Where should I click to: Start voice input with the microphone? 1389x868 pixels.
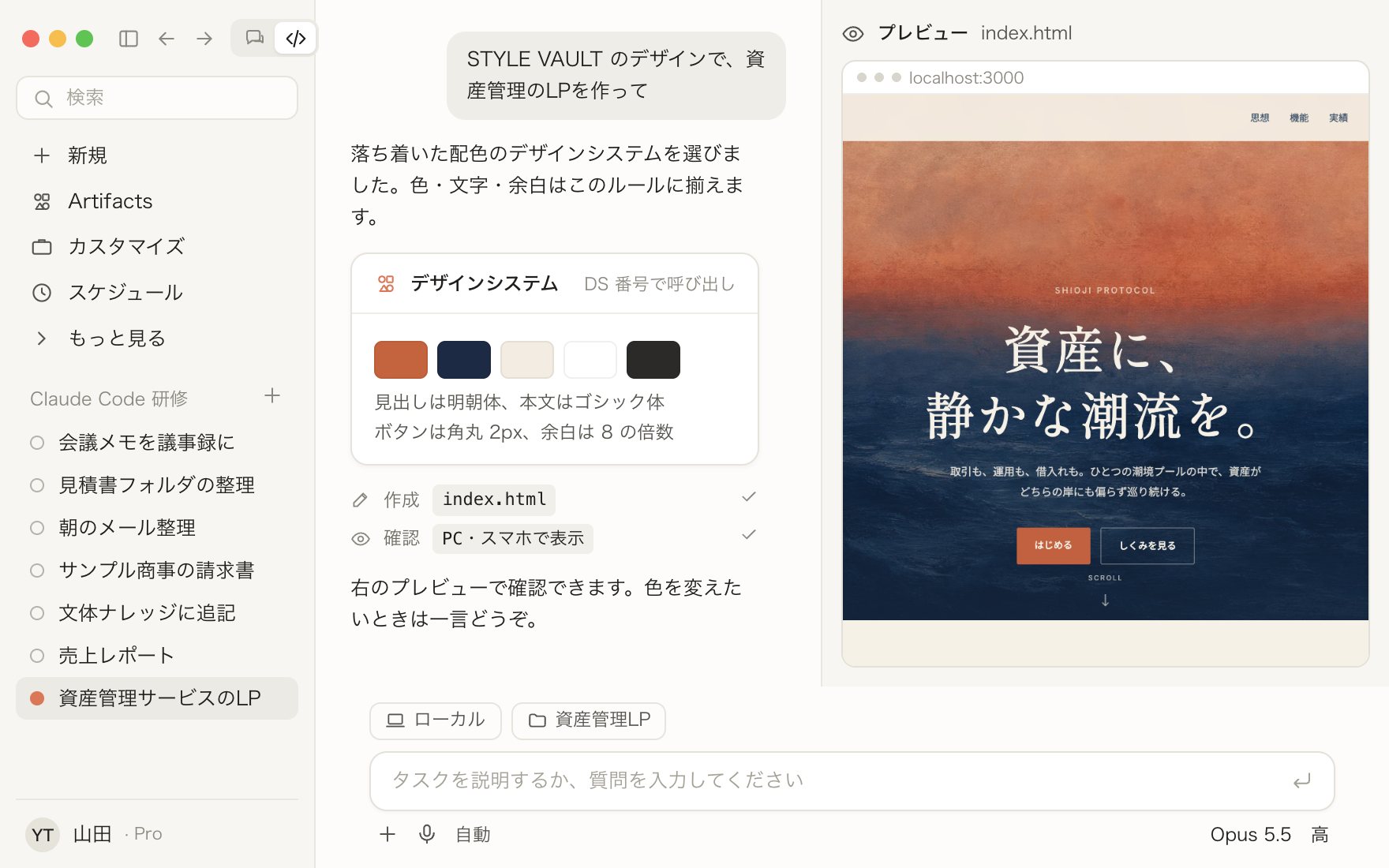[427, 835]
